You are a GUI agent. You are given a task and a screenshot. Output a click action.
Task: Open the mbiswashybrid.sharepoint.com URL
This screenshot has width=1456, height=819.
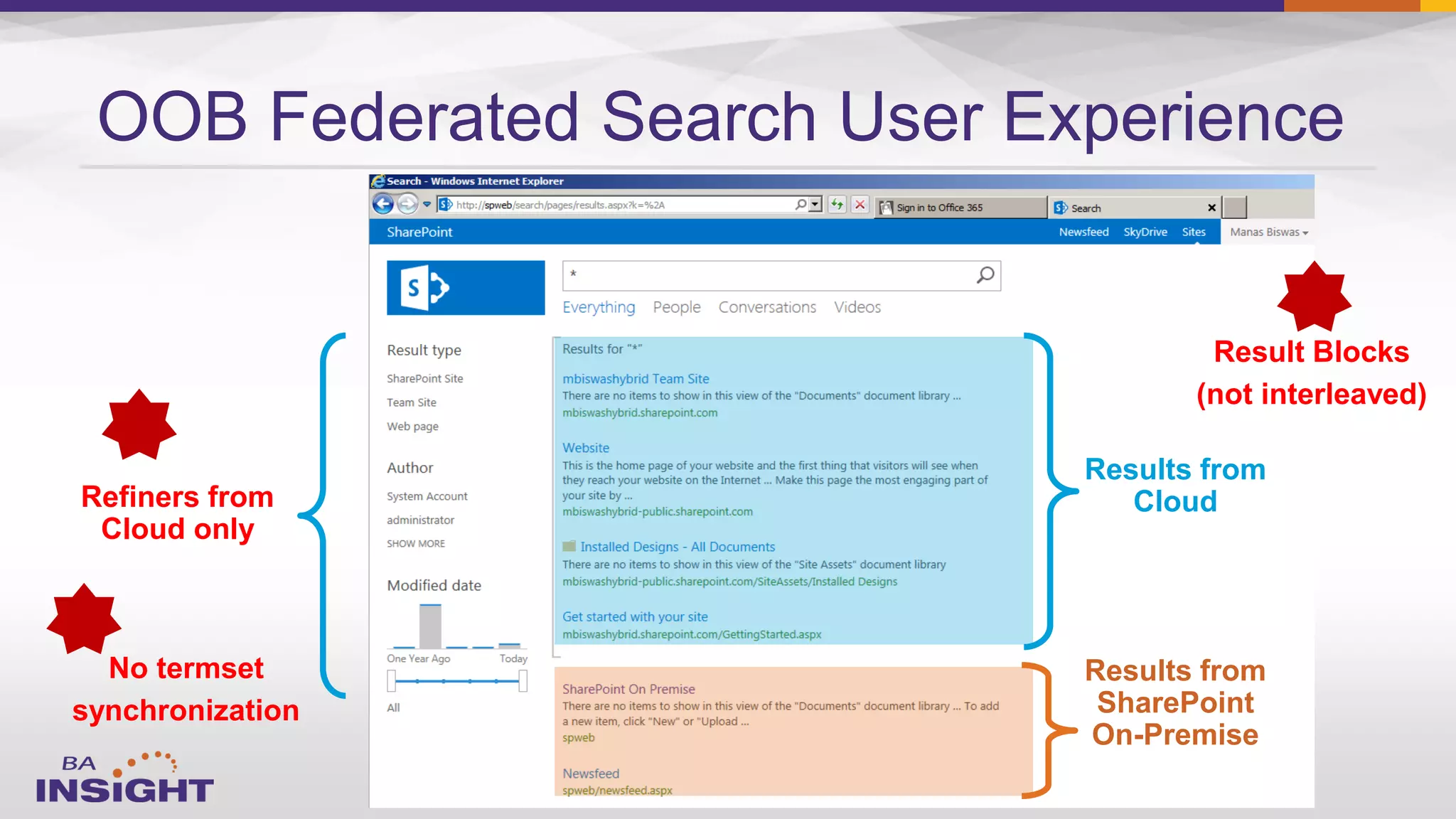(640, 413)
